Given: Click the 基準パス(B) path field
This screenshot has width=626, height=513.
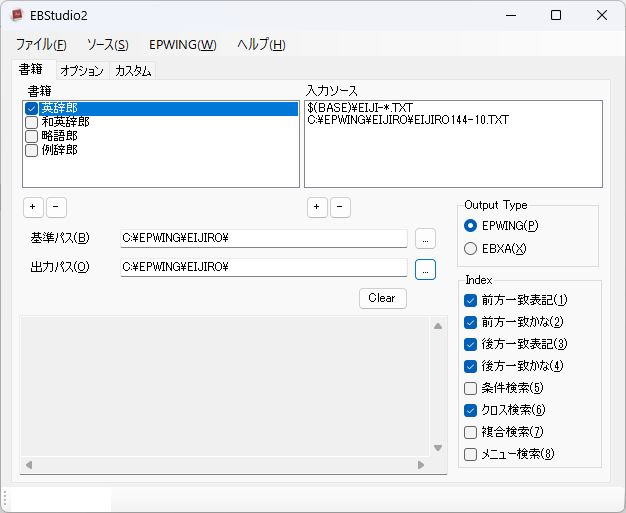Looking at the screenshot, I should [x=263, y=238].
